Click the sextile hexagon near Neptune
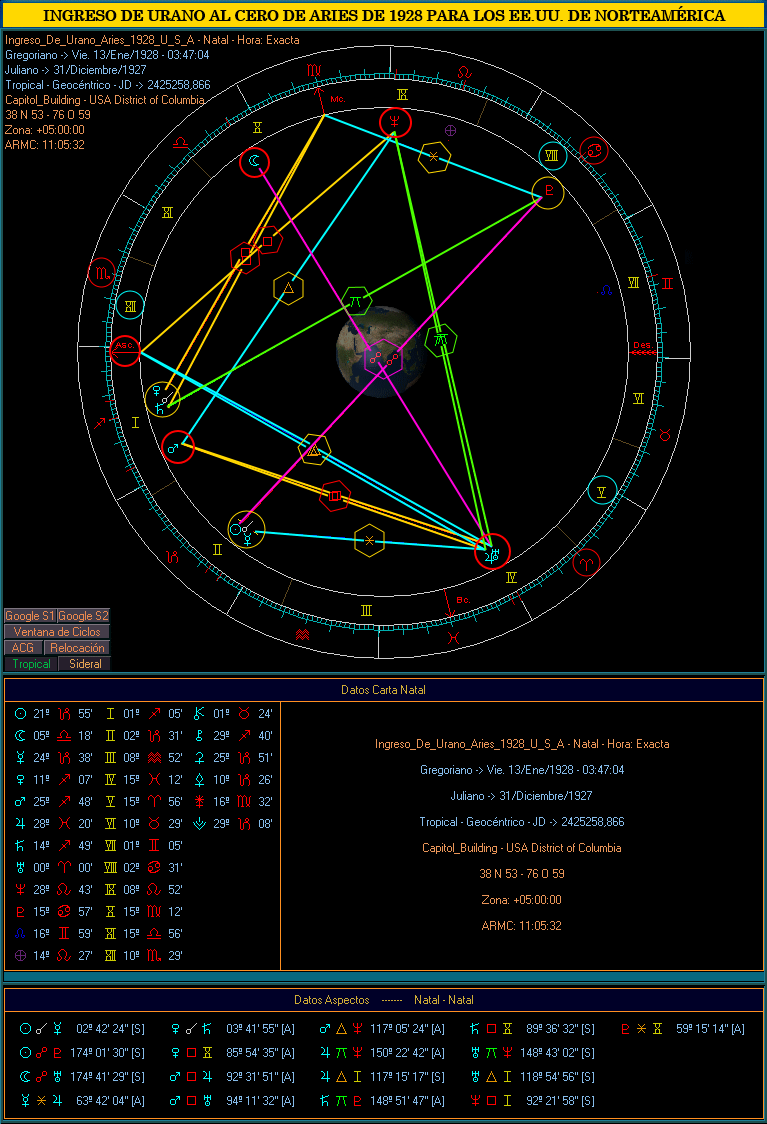767x1124 pixels. pyautogui.click(x=434, y=157)
